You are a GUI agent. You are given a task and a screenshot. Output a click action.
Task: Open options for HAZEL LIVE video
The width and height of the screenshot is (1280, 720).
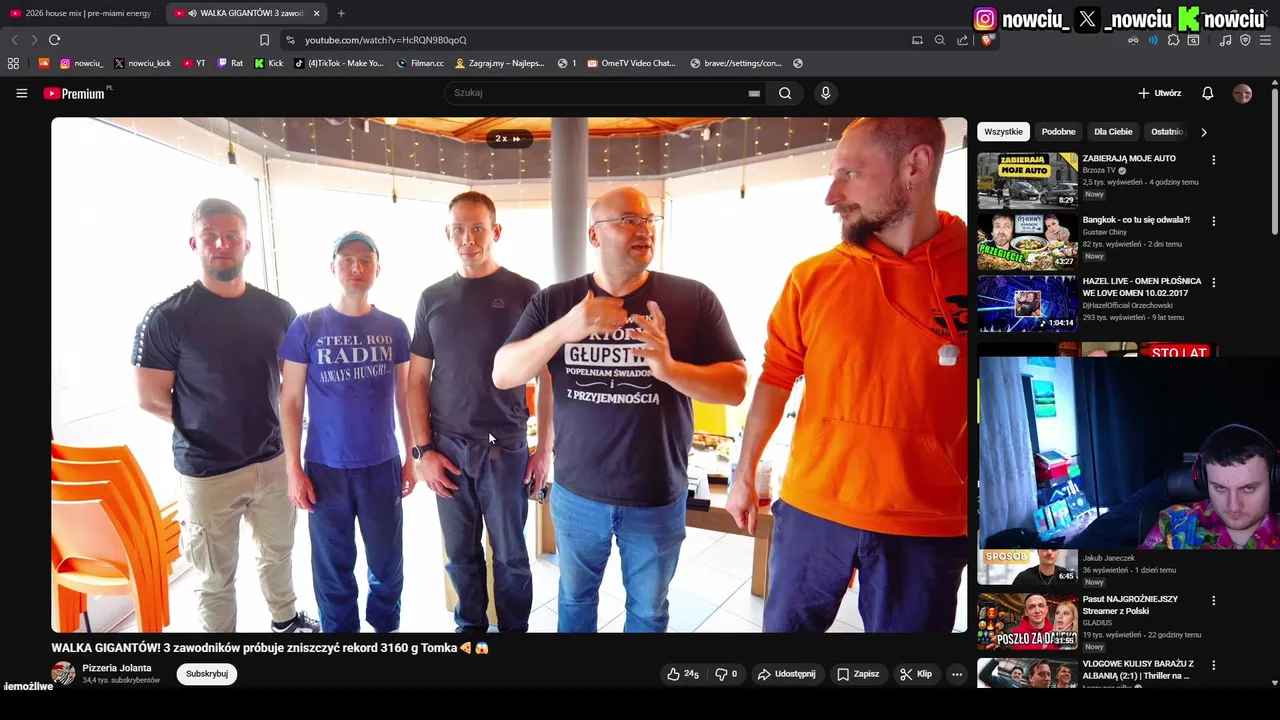(x=1214, y=283)
